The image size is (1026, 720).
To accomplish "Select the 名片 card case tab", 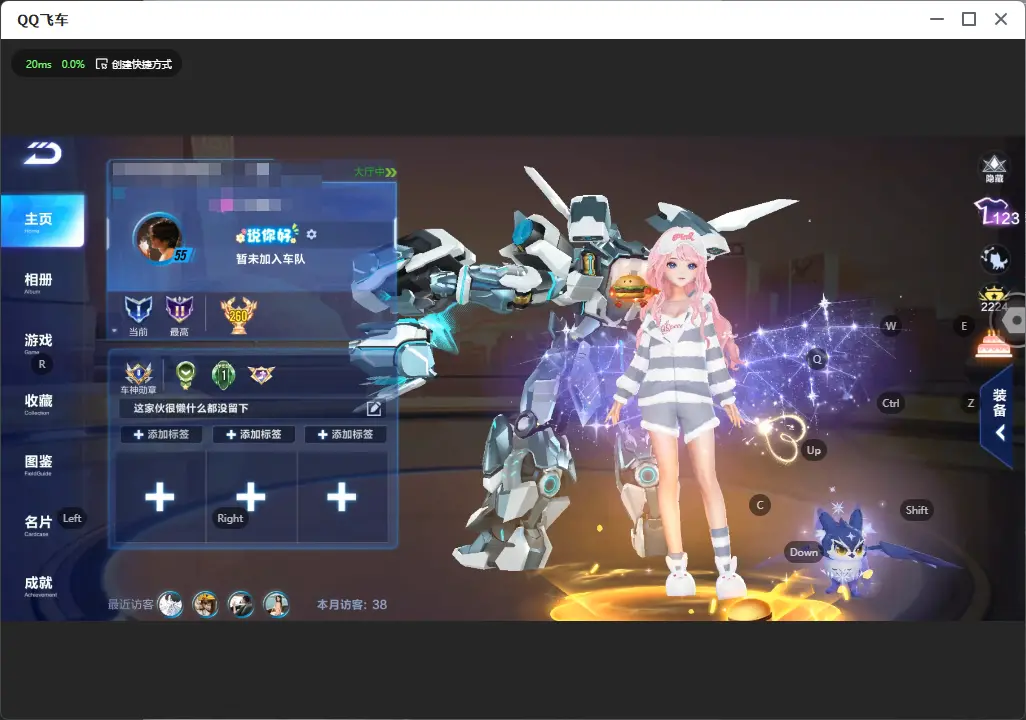I will [38, 524].
